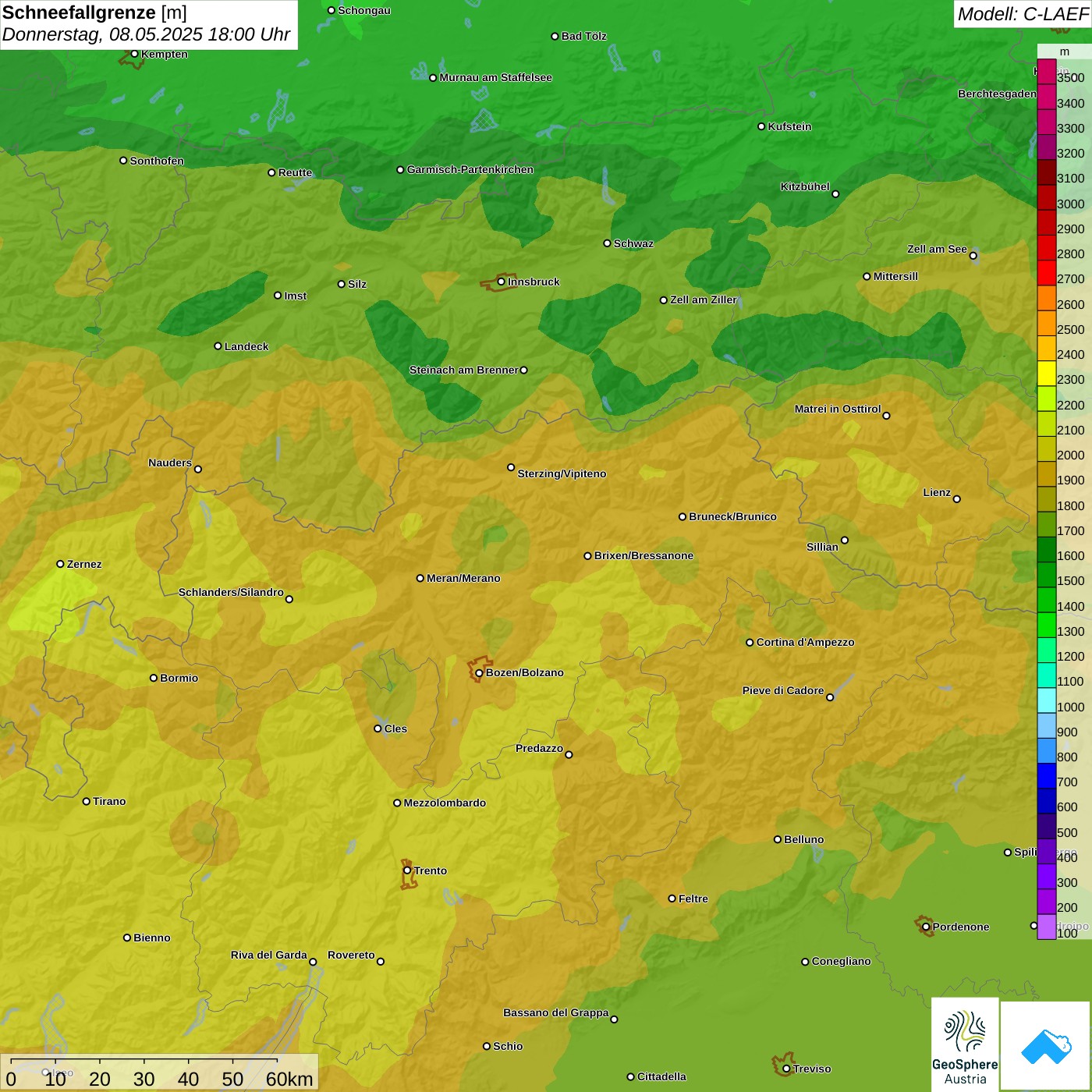Click the 'Matrei in Osttirol' label
The height and width of the screenshot is (1092, 1092).
coord(838,409)
